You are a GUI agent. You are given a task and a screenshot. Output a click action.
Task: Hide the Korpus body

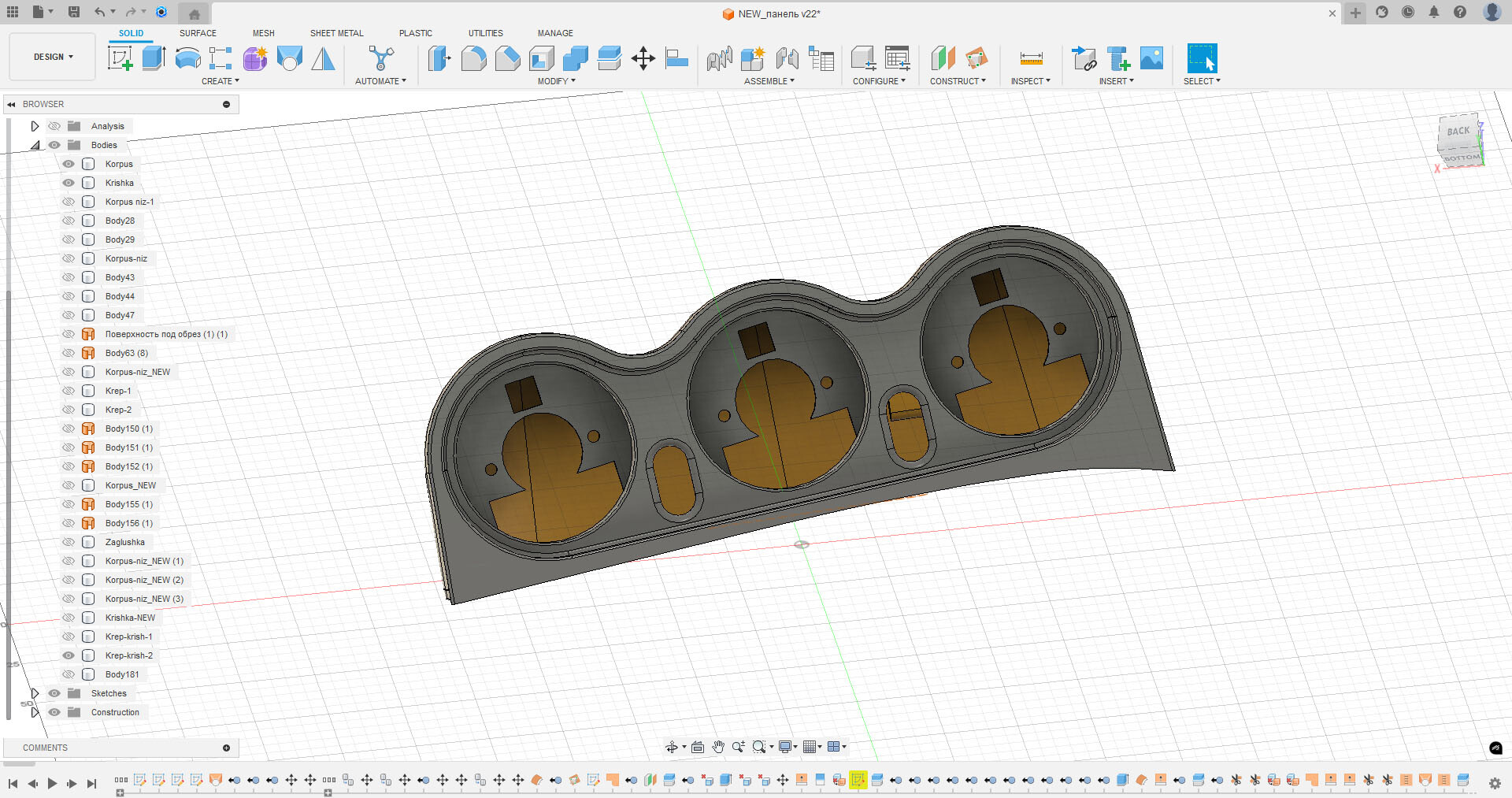click(x=69, y=164)
